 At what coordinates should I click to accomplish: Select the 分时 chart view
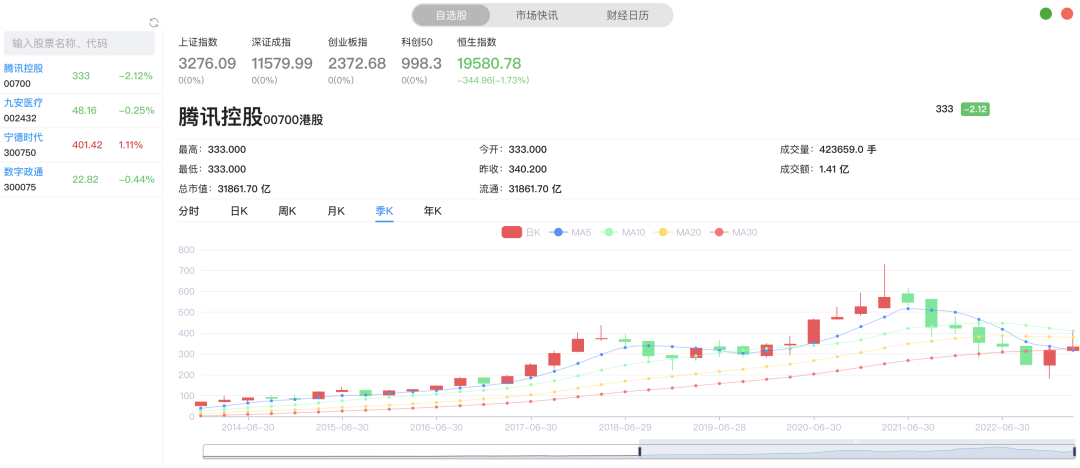click(x=189, y=211)
